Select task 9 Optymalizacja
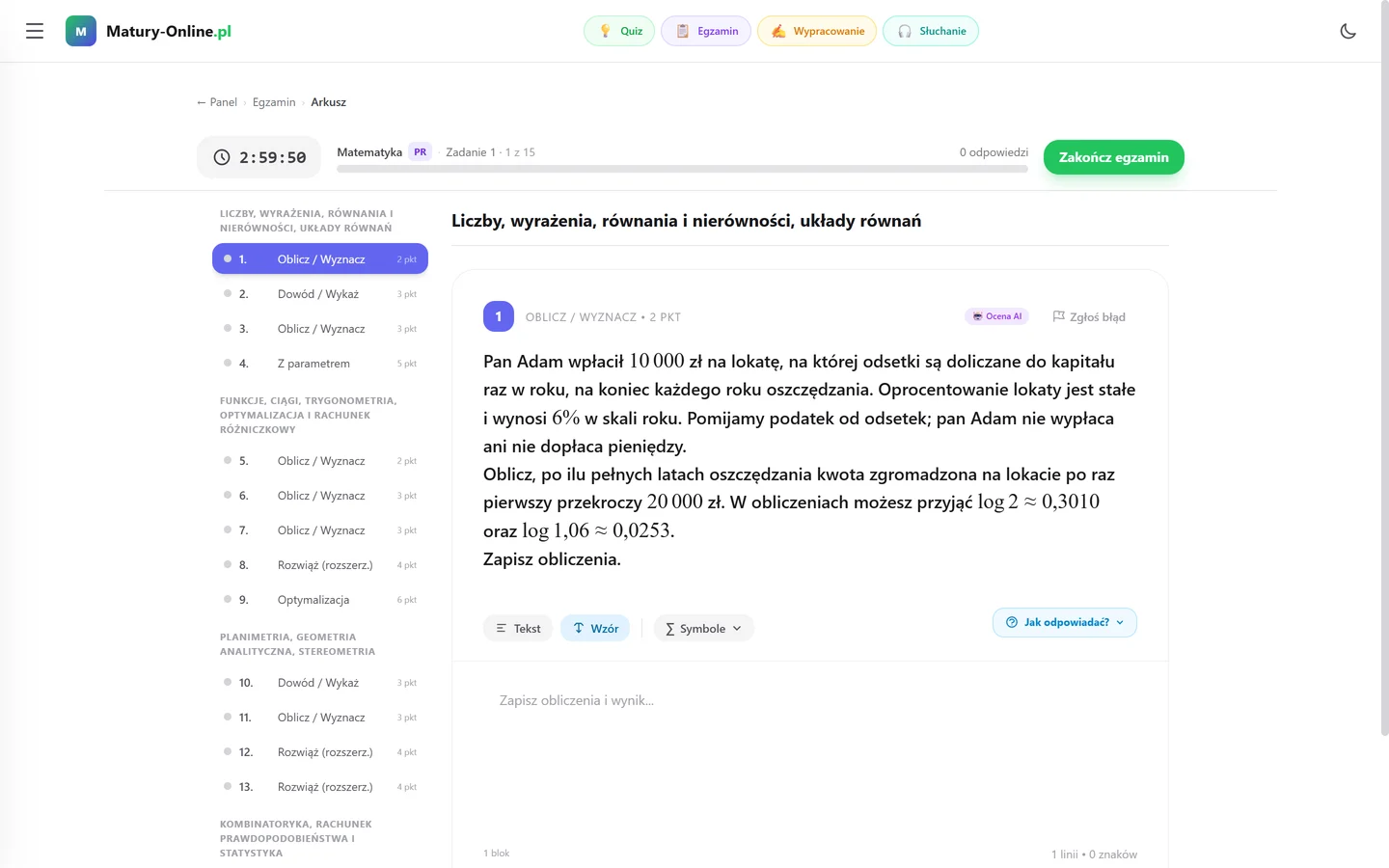Viewport: 1389px width, 868px height. [x=320, y=600]
